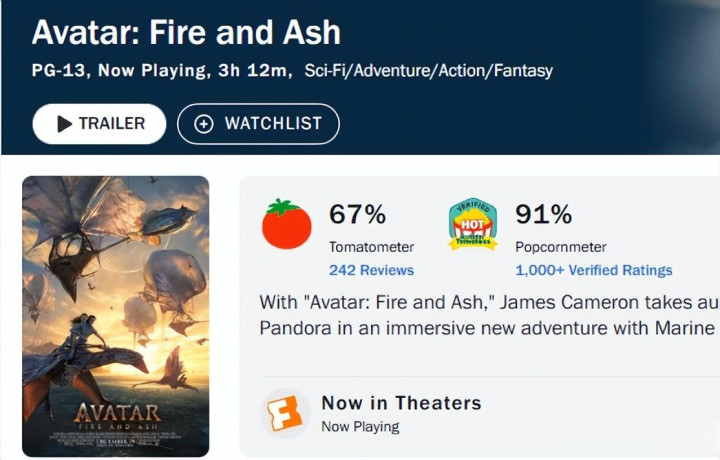Open the 242 Reviews link
The image size is (720, 460).
point(371,270)
